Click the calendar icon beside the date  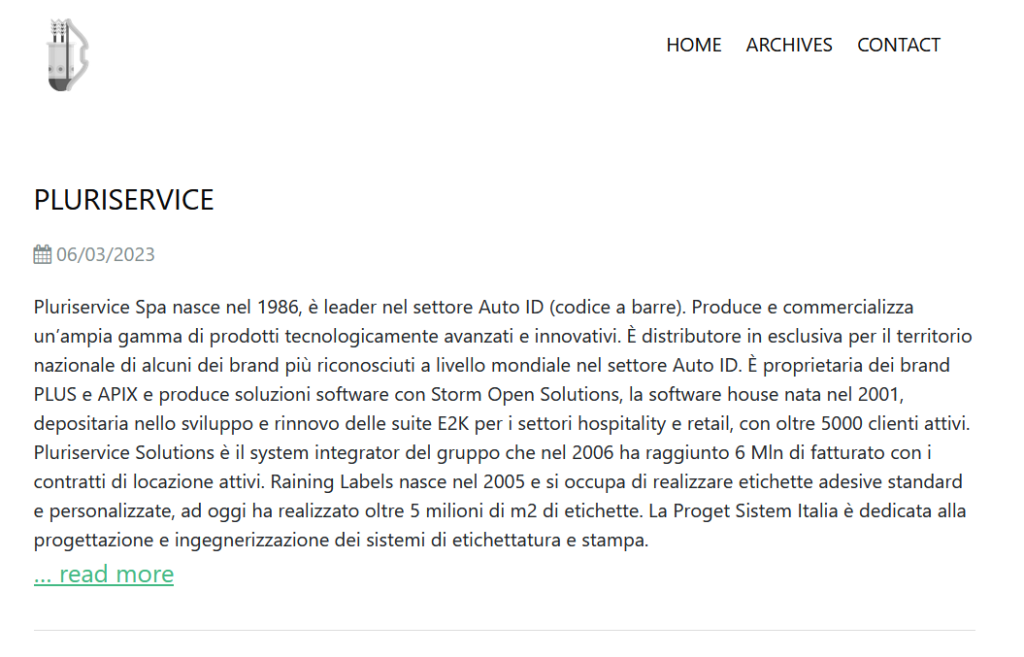coord(42,255)
